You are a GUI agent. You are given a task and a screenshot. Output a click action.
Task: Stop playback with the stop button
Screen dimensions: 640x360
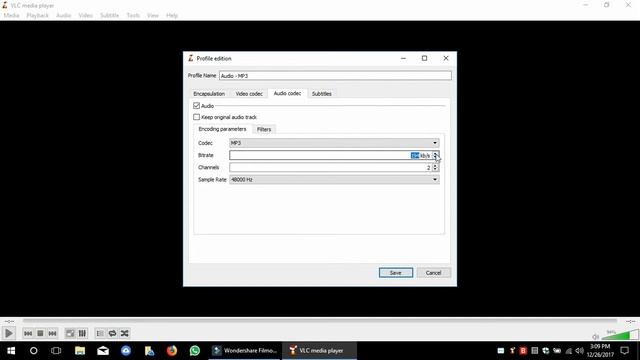(x=40, y=333)
